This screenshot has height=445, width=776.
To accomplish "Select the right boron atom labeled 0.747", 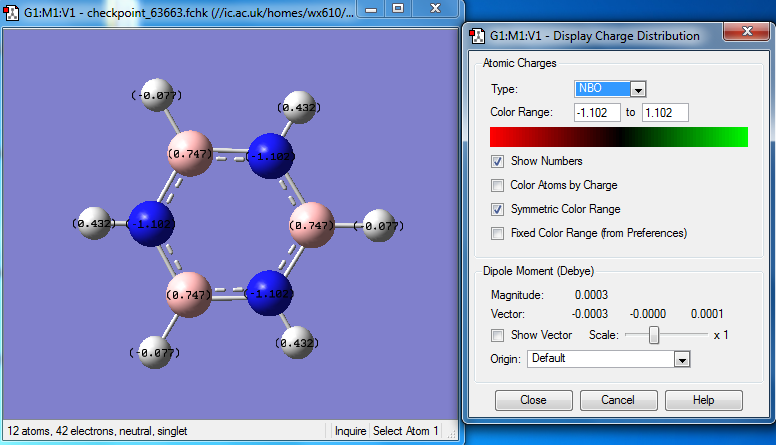I will click(x=311, y=225).
